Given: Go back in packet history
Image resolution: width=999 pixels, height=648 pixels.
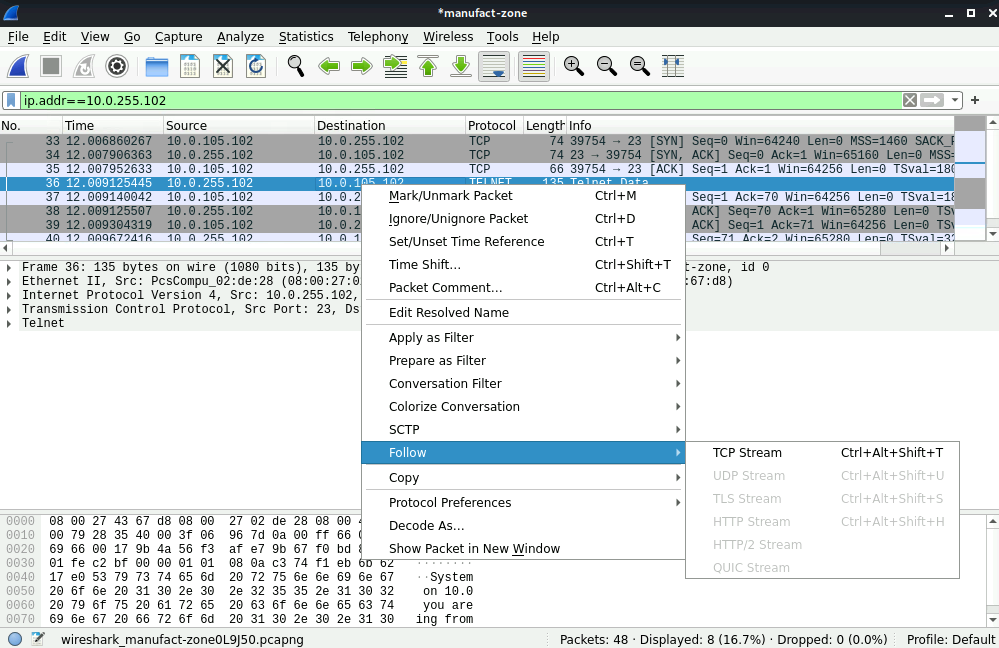Looking at the screenshot, I should point(329,66).
